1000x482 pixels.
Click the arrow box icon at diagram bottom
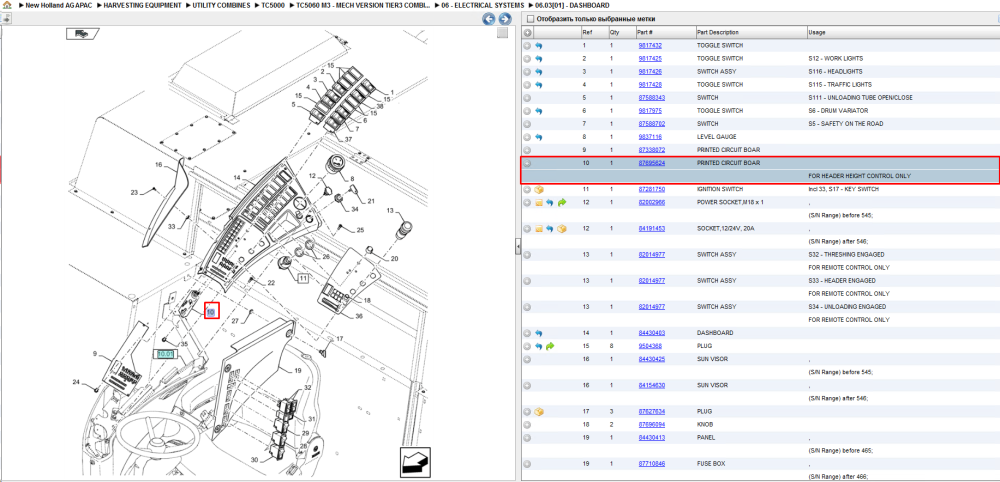tap(415, 462)
